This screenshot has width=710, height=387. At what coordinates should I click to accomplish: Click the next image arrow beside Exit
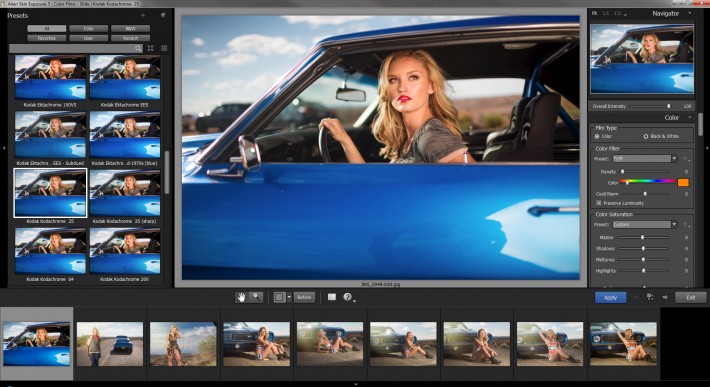[665, 297]
